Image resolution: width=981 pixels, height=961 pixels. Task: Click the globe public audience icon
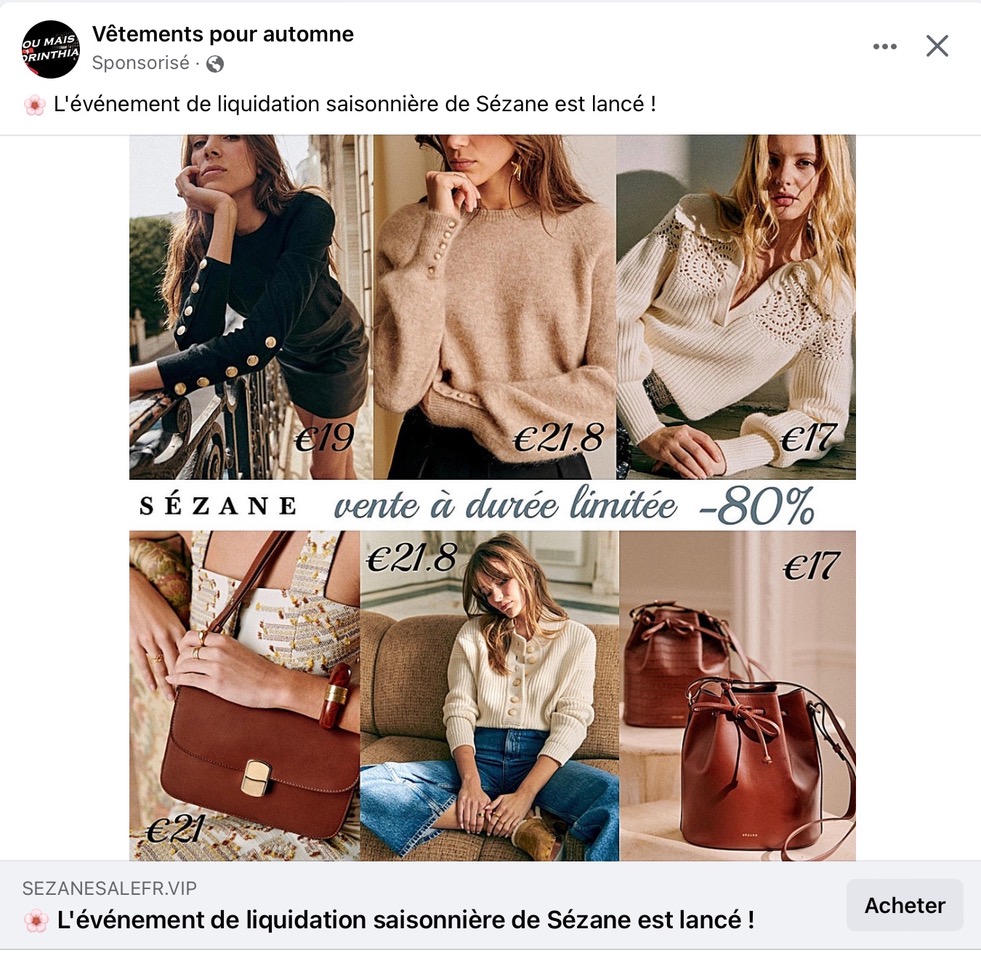[x=215, y=64]
